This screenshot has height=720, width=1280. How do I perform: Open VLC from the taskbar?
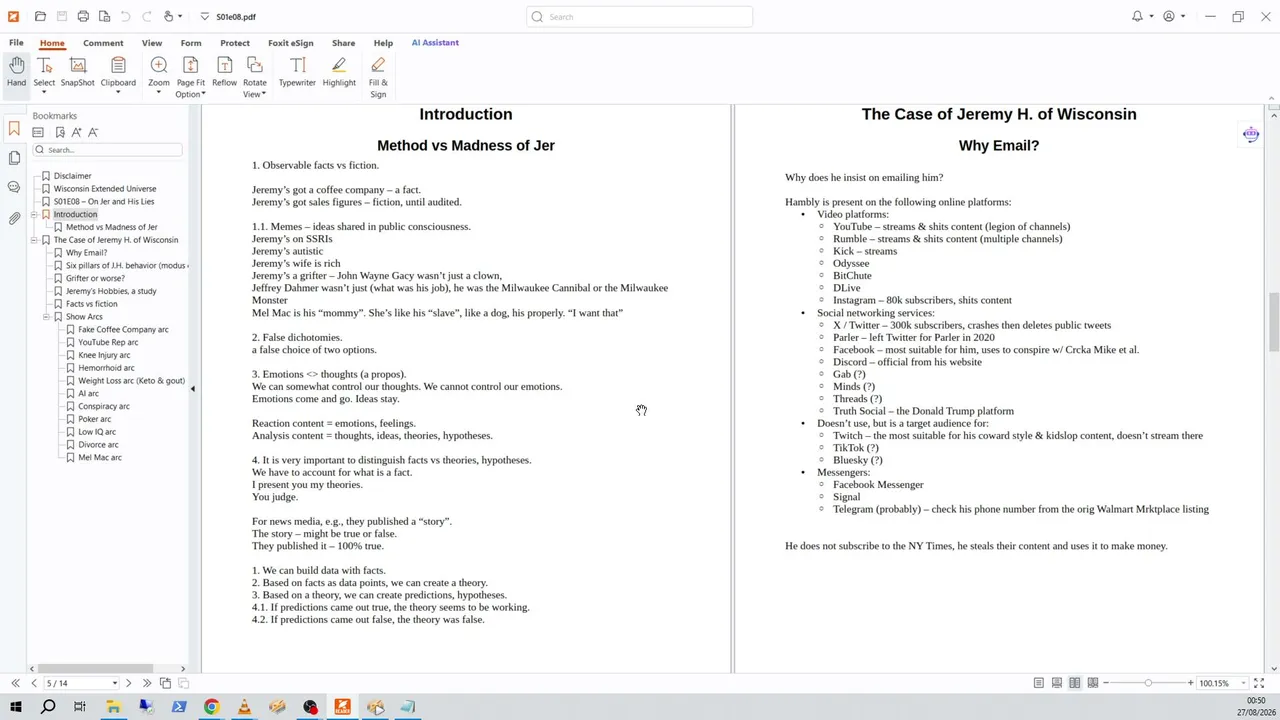tap(244, 707)
